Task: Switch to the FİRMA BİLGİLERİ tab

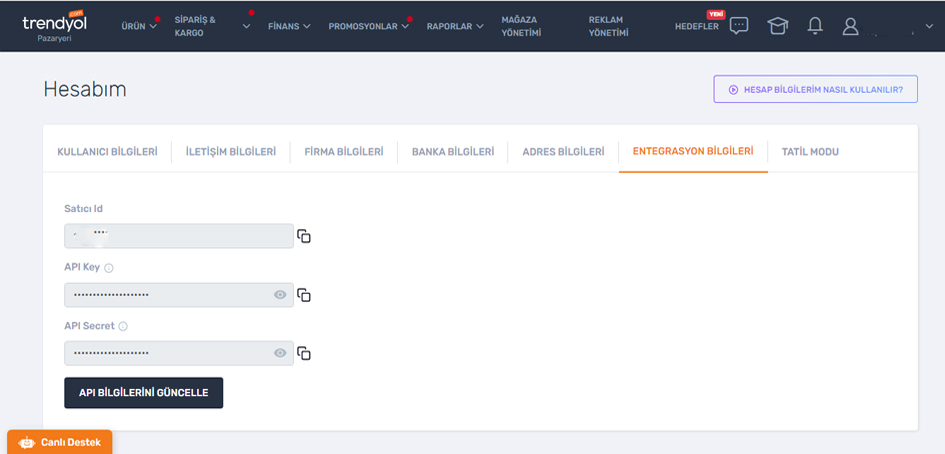Action: (x=344, y=152)
